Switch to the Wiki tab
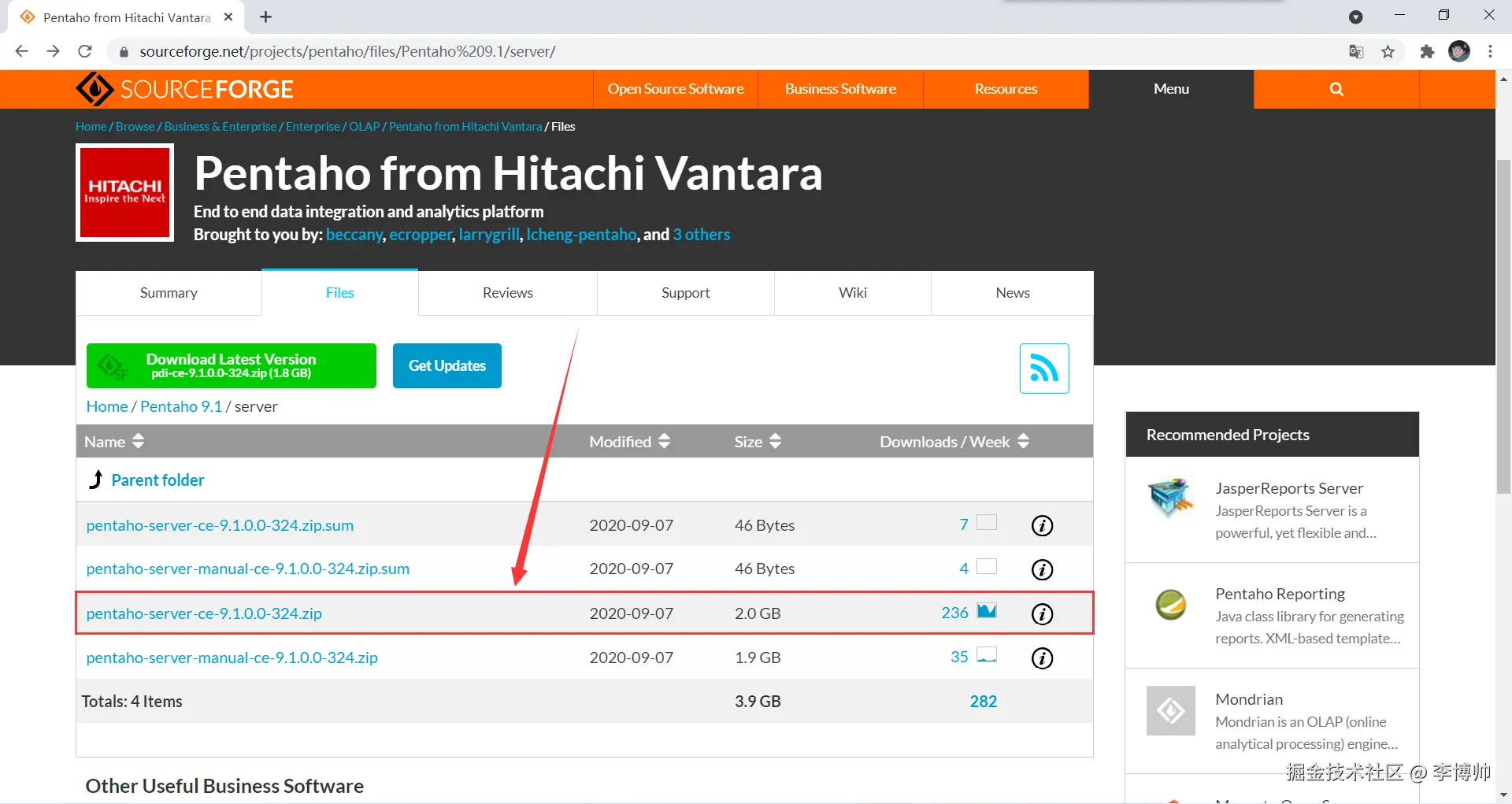The image size is (1512, 804). point(853,293)
